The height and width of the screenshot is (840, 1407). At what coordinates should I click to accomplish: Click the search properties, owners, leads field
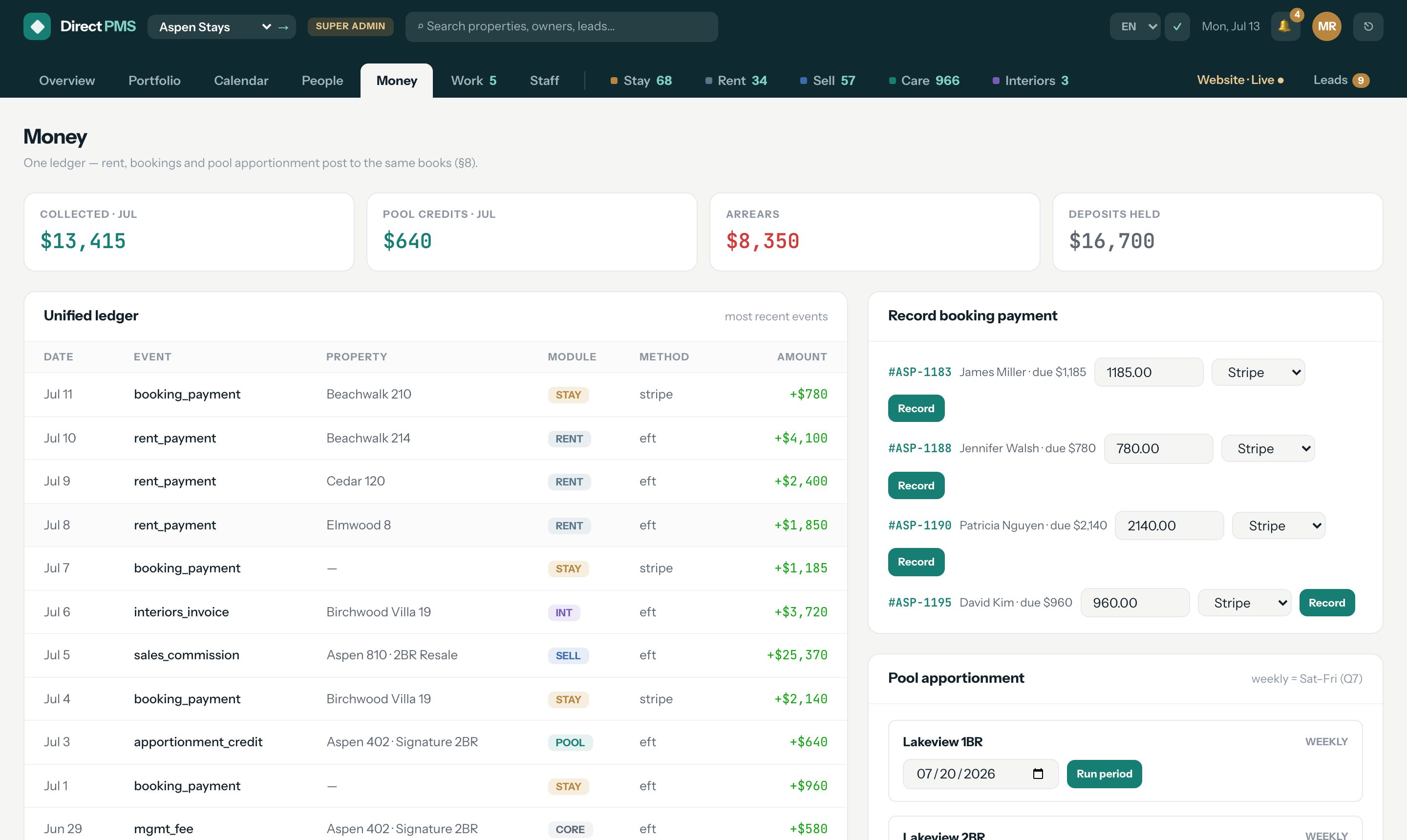click(561, 26)
